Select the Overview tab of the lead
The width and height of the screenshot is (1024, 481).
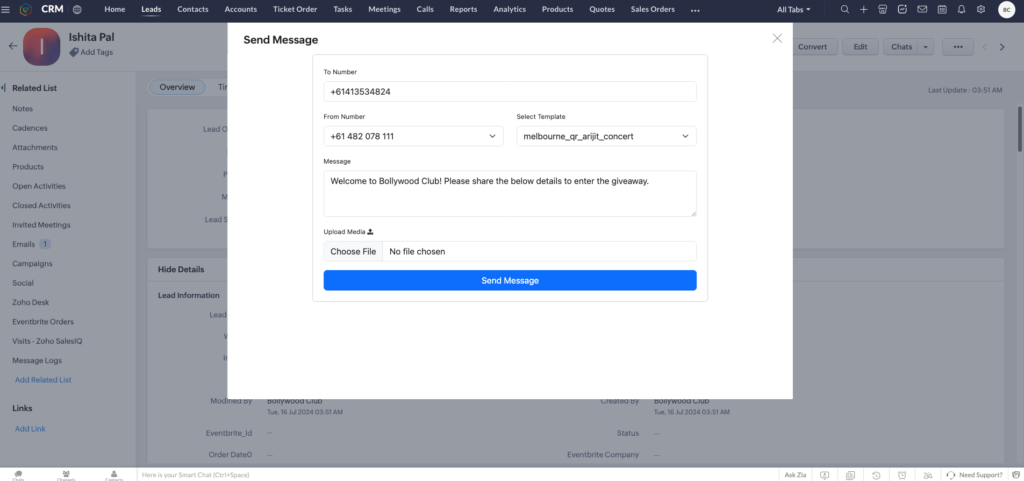(x=177, y=87)
